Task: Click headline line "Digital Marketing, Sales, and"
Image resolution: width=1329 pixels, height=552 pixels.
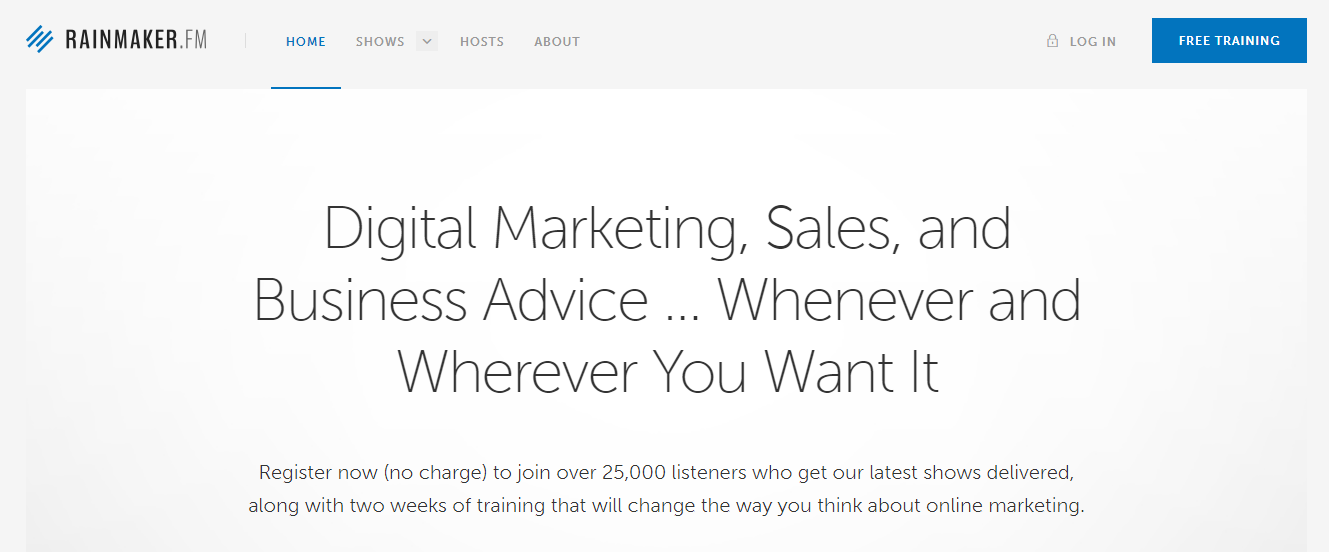Action: click(x=667, y=229)
